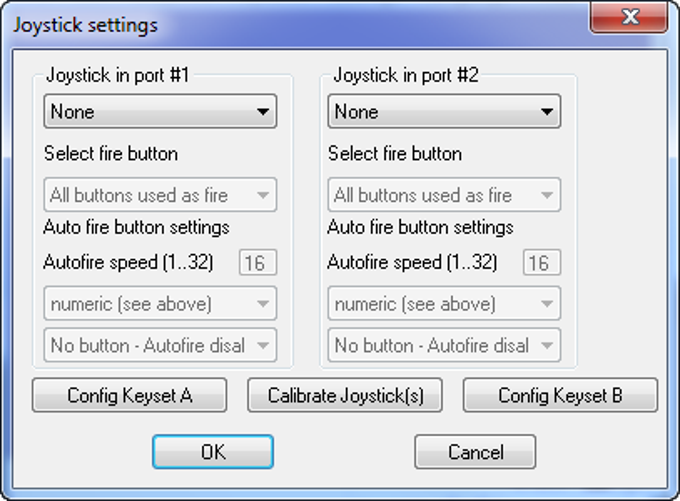The height and width of the screenshot is (501, 680).
Task: Click port #2 autofire speed field
Action: point(541,263)
